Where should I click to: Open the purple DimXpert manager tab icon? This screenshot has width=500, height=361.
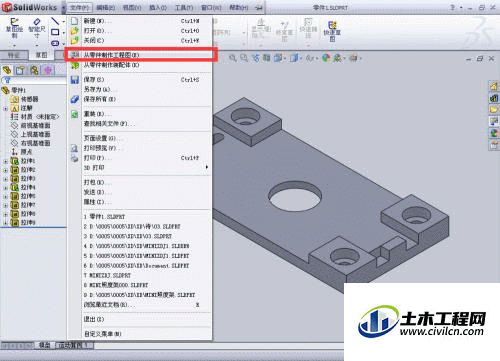(48, 70)
